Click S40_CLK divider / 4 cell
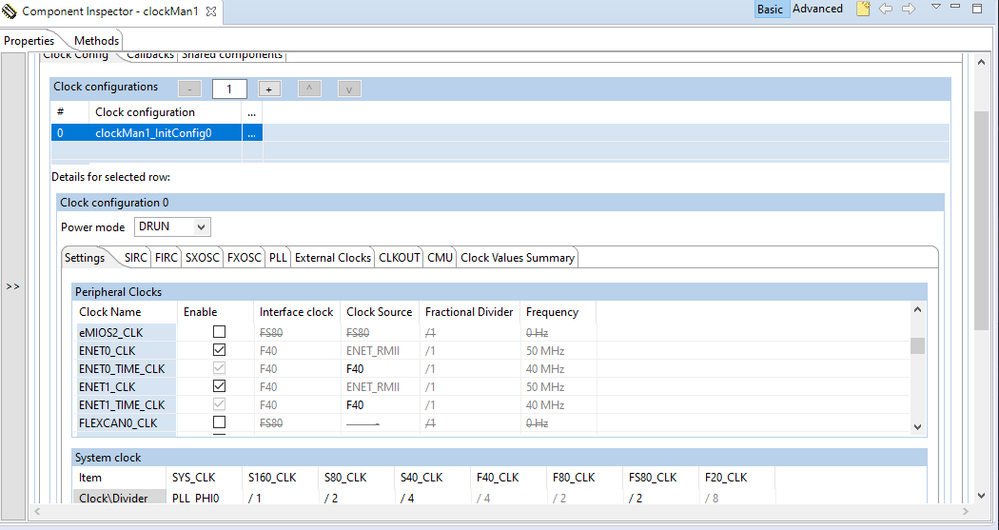This screenshot has height=530, width=999. (x=407, y=498)
